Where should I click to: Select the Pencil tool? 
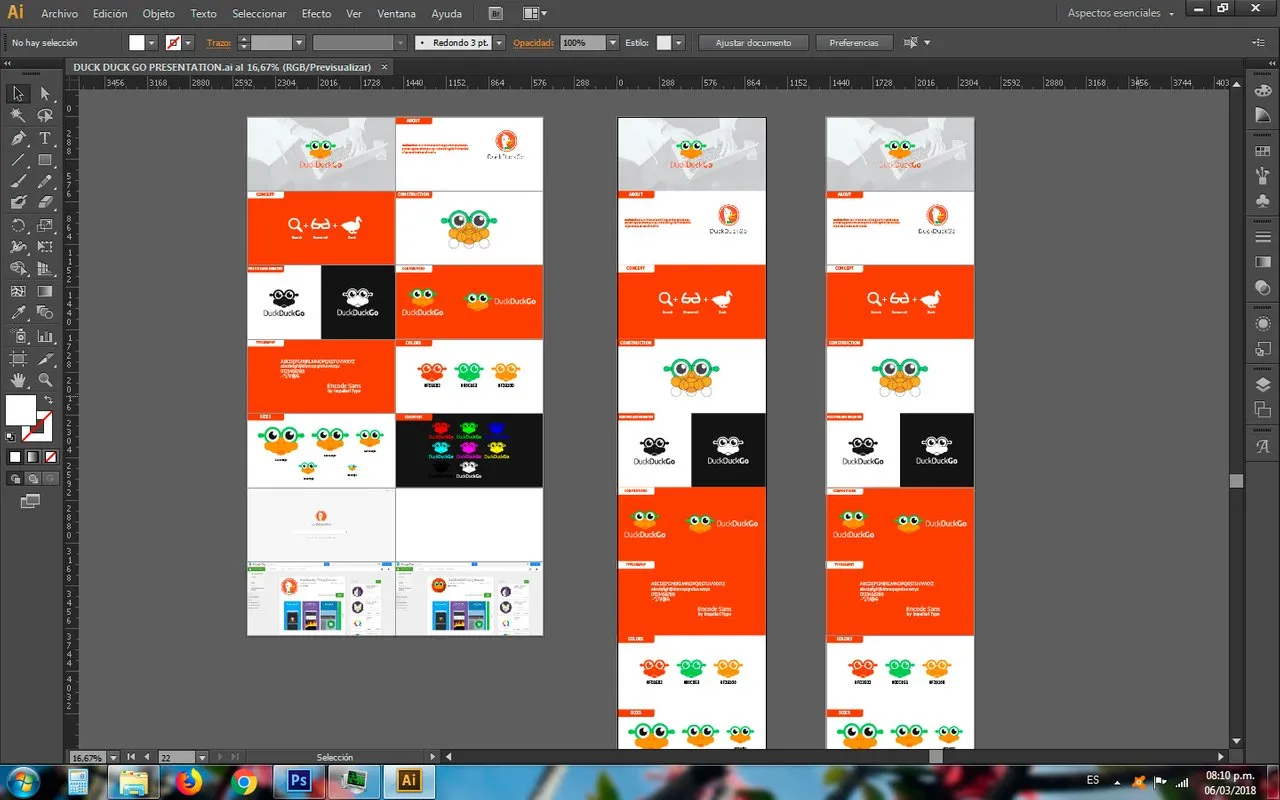coord(45,182)
